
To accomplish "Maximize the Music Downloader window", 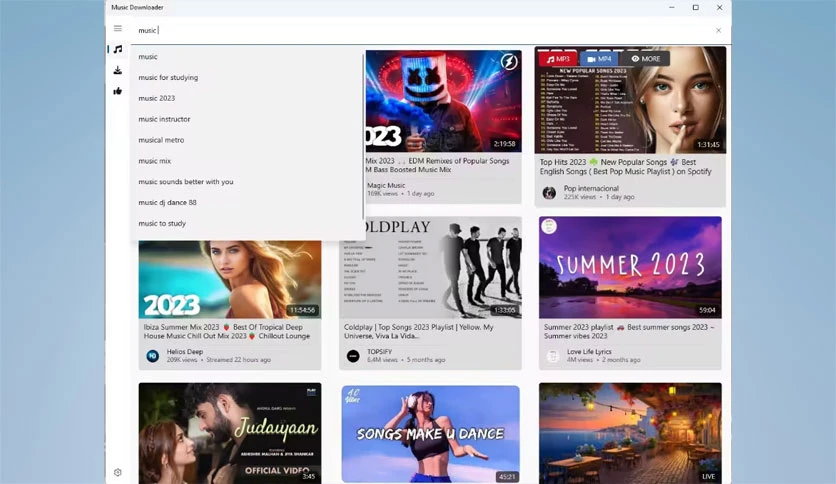I will 696,7.
